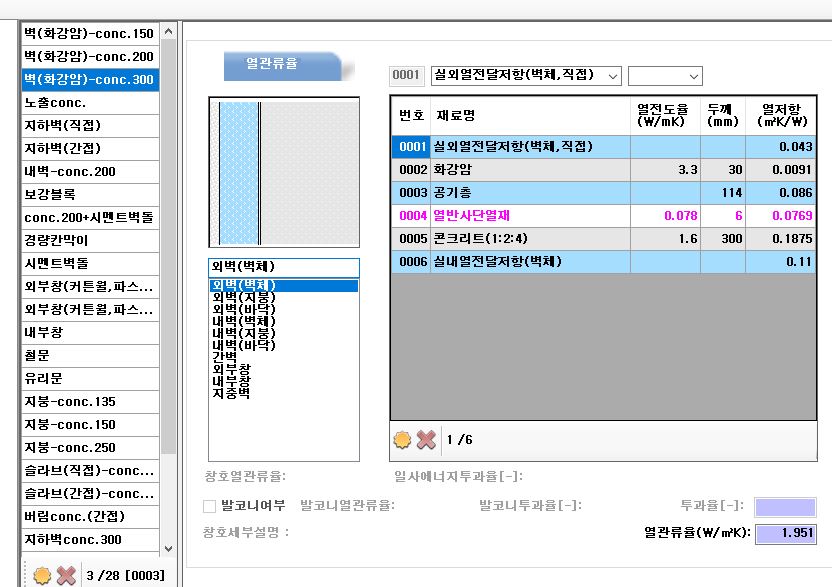The image size is (832, 587).
Task: Click the add-layer icon below the material table
Action: 403,439
